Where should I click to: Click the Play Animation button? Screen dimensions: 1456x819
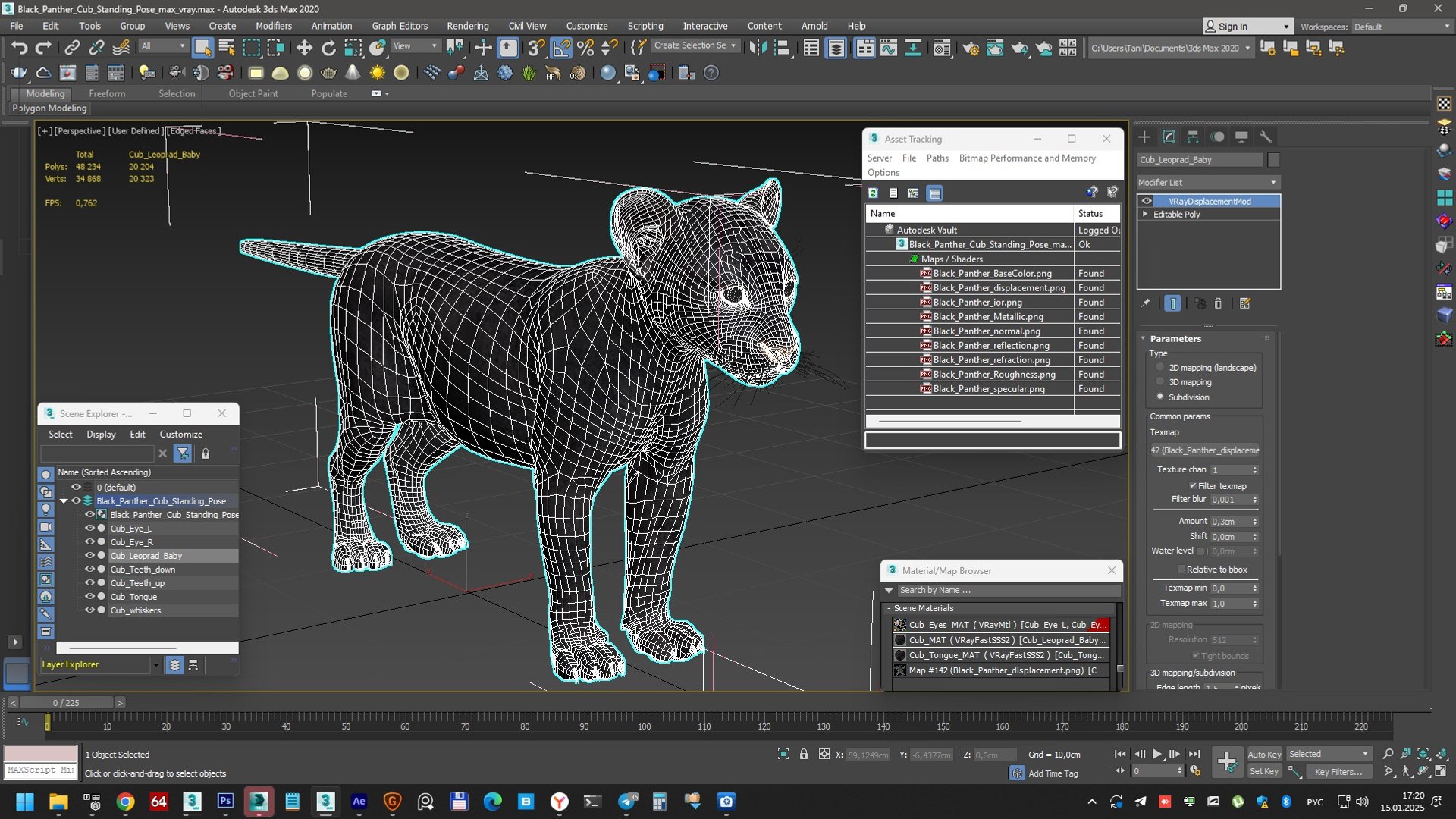(x=1157, y=754)
